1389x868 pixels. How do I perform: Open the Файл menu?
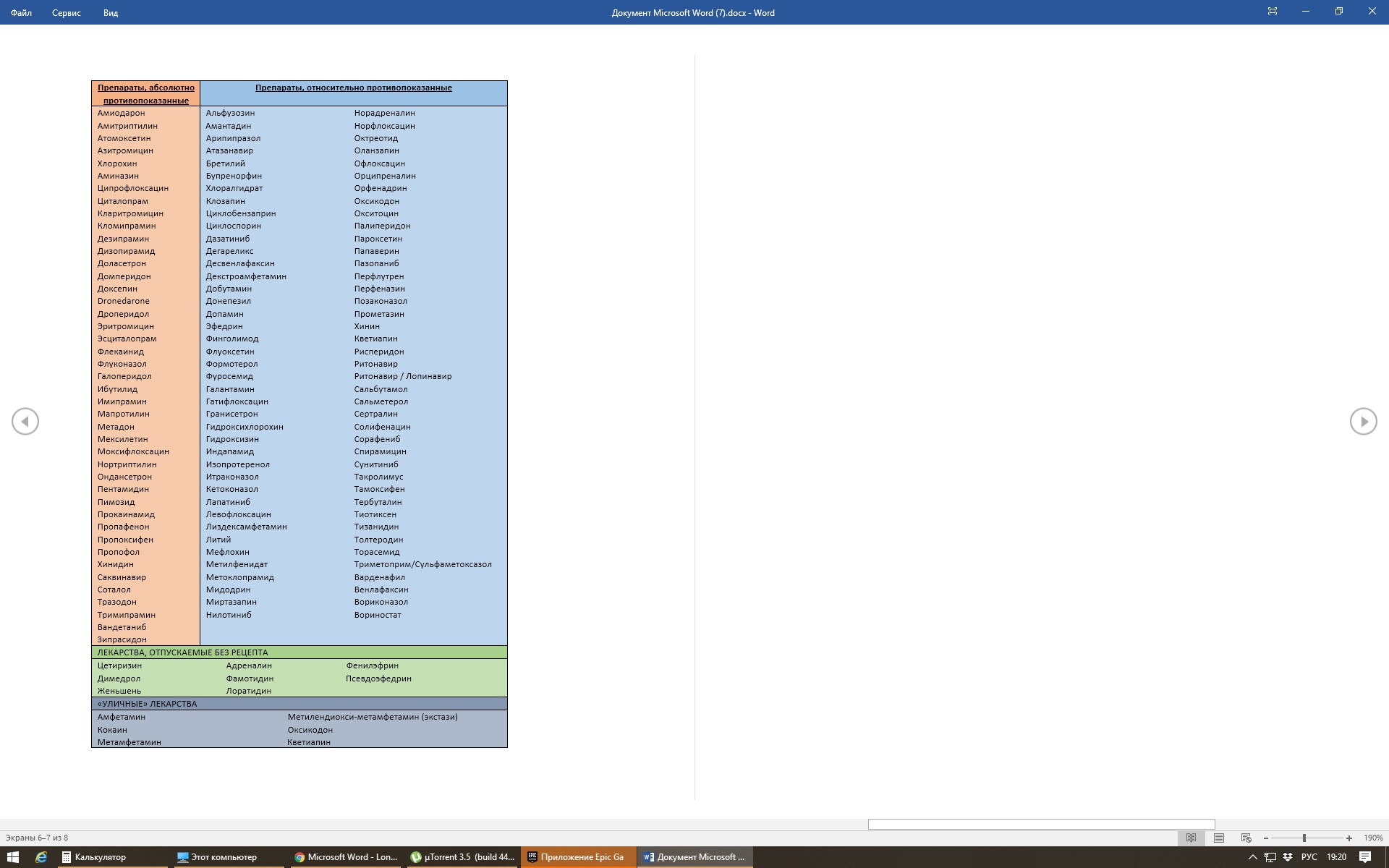pyautogui.click(x=21, y=12)
